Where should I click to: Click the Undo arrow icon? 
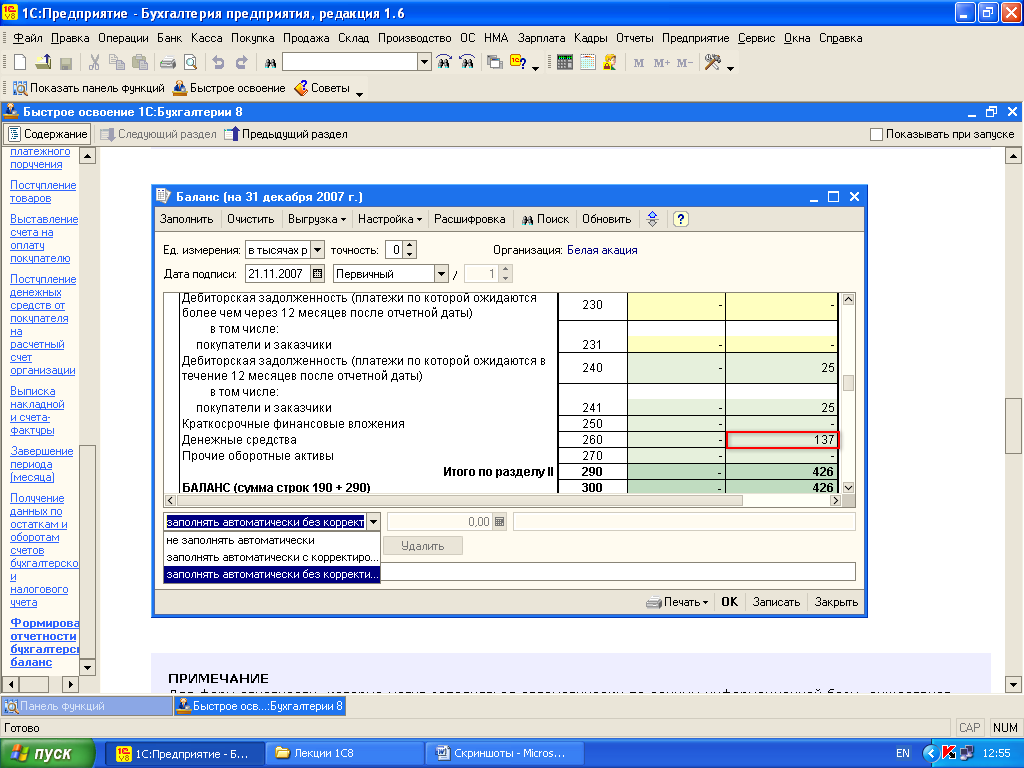click(218, 63)
